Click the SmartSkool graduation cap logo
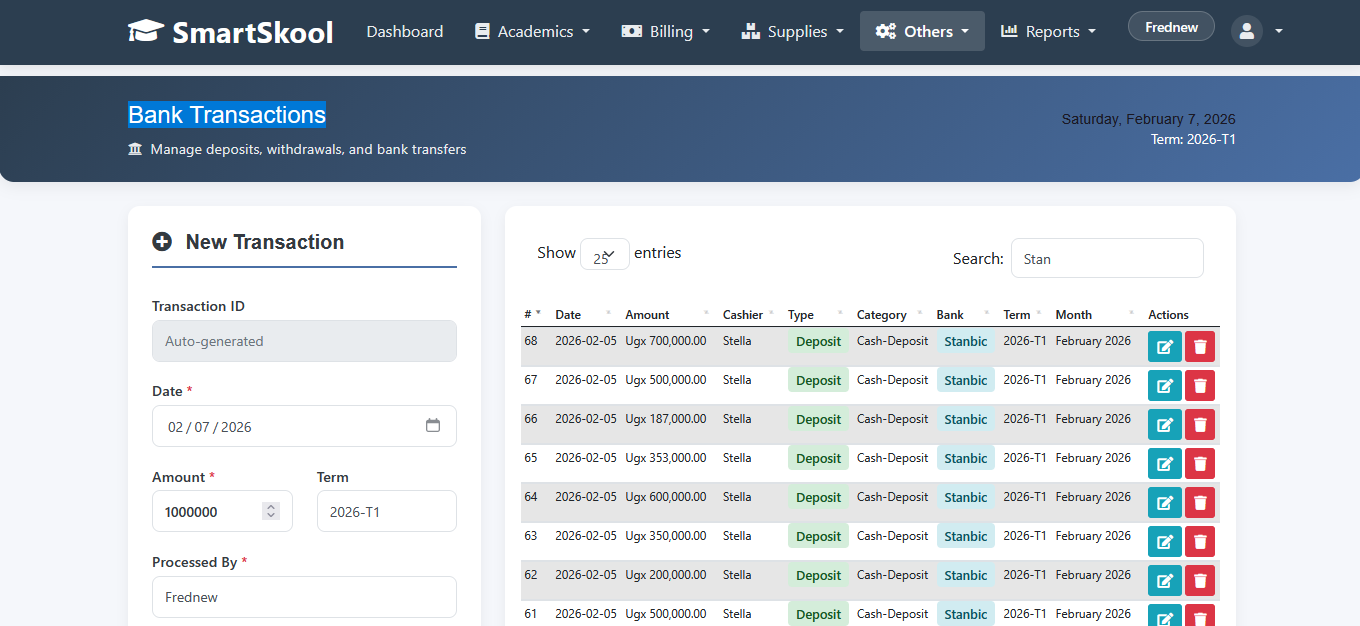1360x626 pixels. point(146,31)
